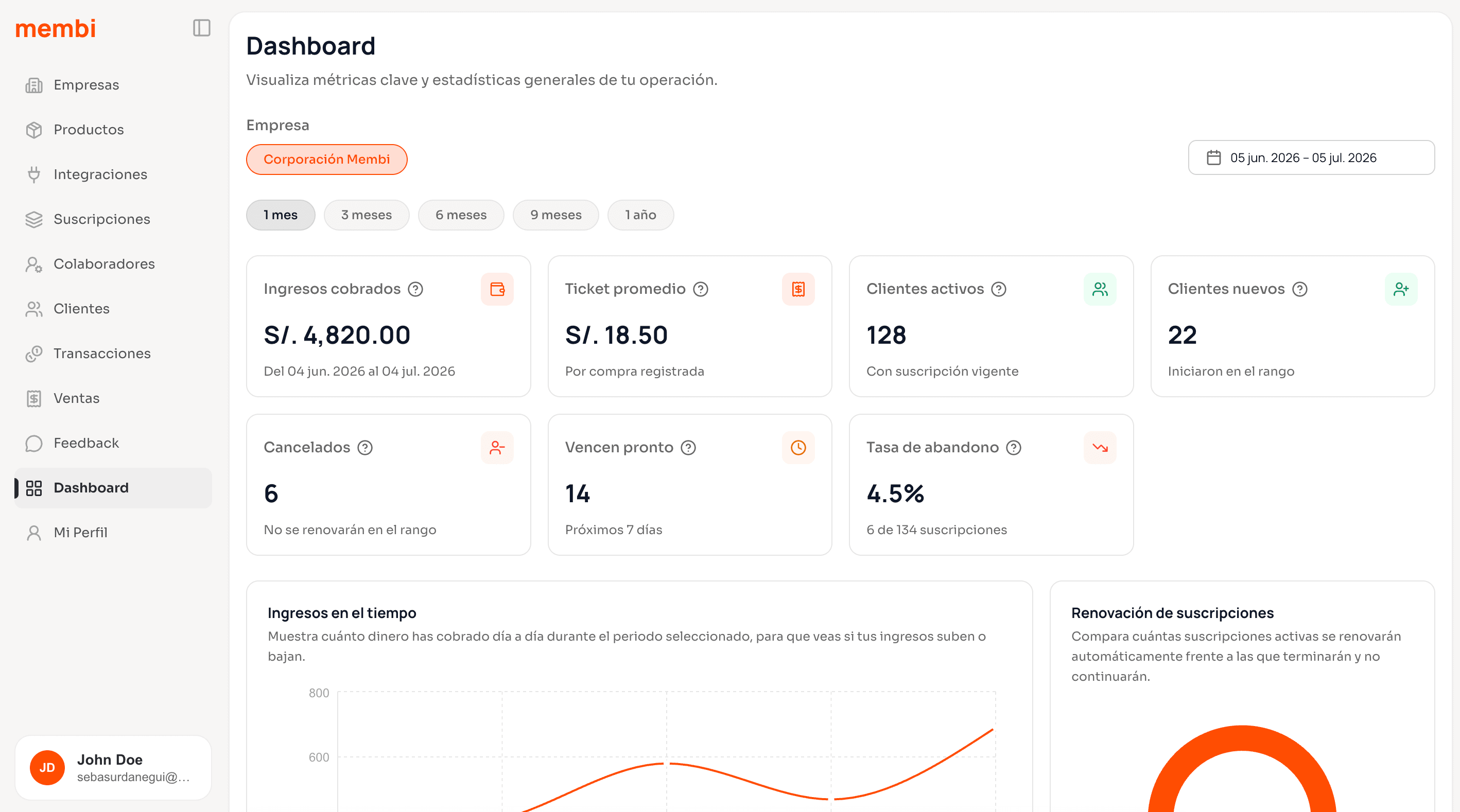Open the John Doe account card
1460x812 pixels.
tap(113, 768)
